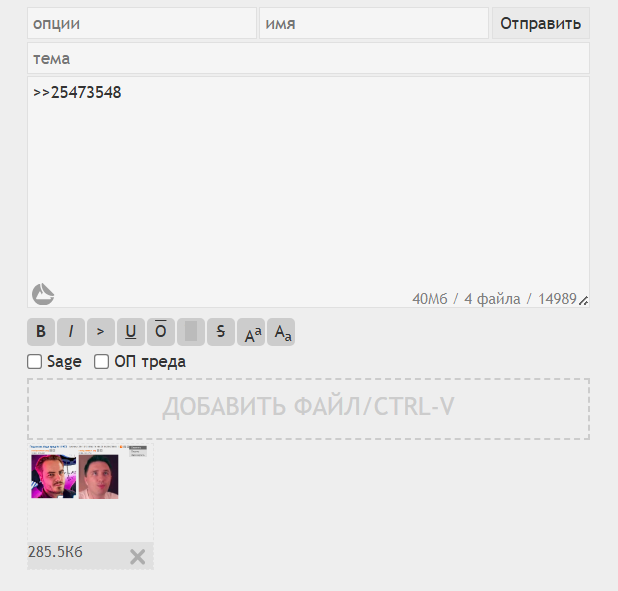Enable the ОП треда checkbox
The height and width of the screenshot is (591, 618).
coord(101,362)
